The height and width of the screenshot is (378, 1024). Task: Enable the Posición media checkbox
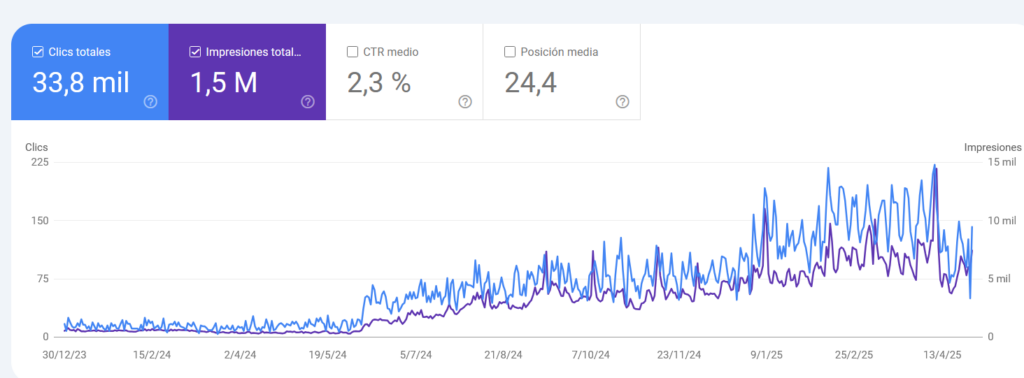pyautogui.click(x=509, y=52)
